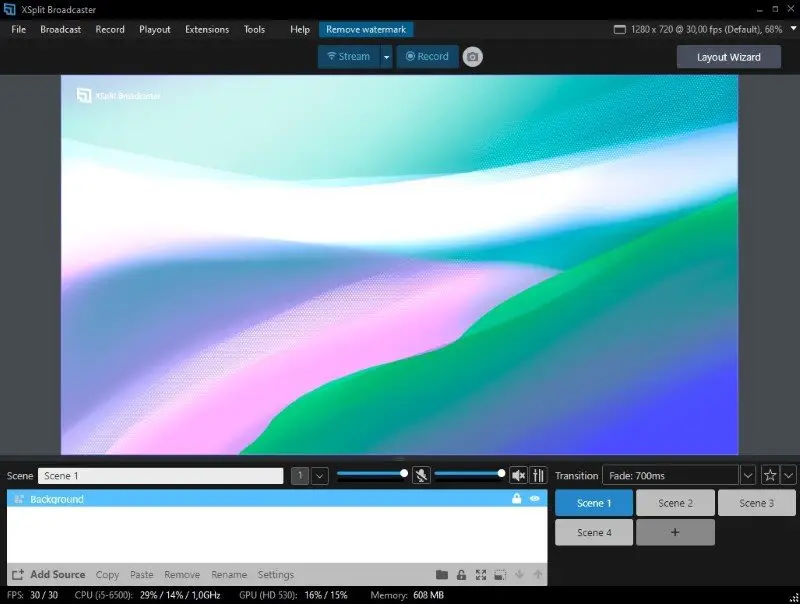Hide the Background source with eye toggle

[x=534, y=498]
